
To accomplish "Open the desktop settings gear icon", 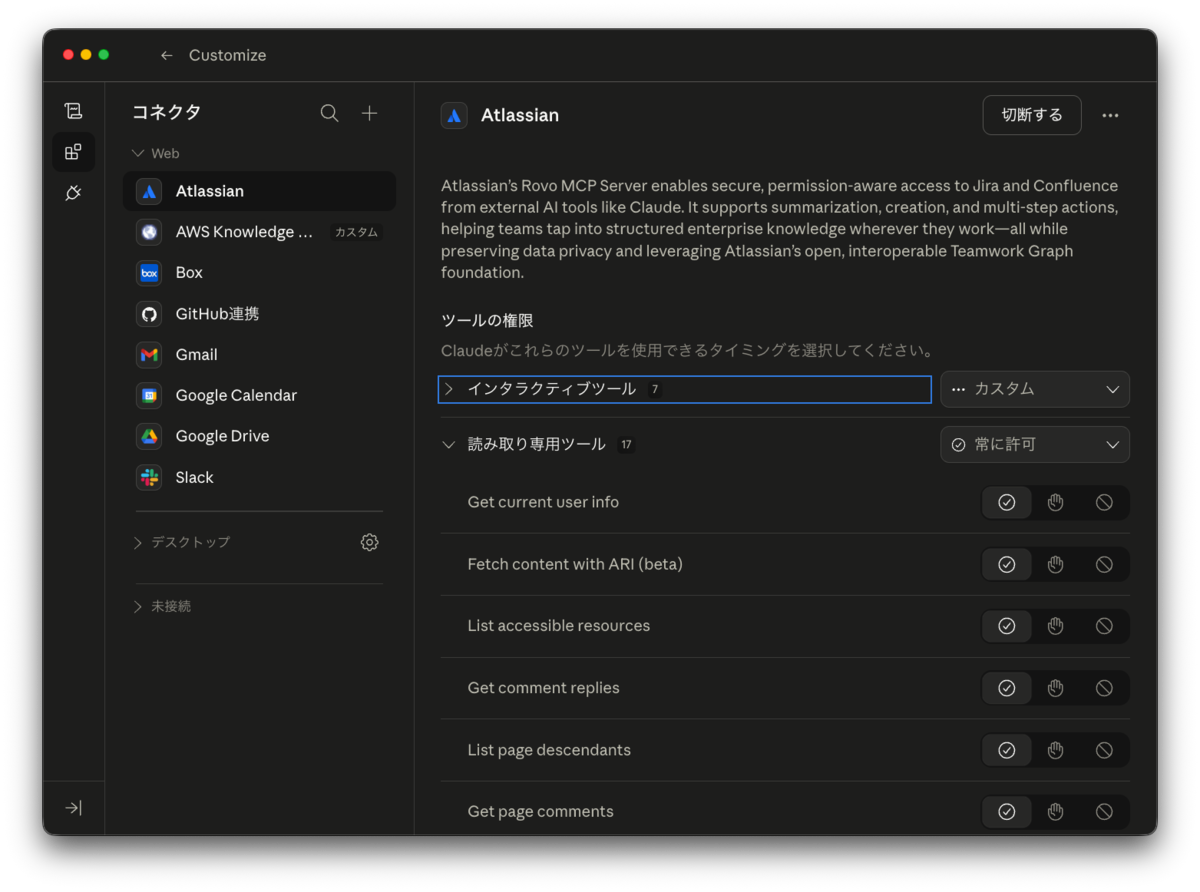I will click(369, 542).
